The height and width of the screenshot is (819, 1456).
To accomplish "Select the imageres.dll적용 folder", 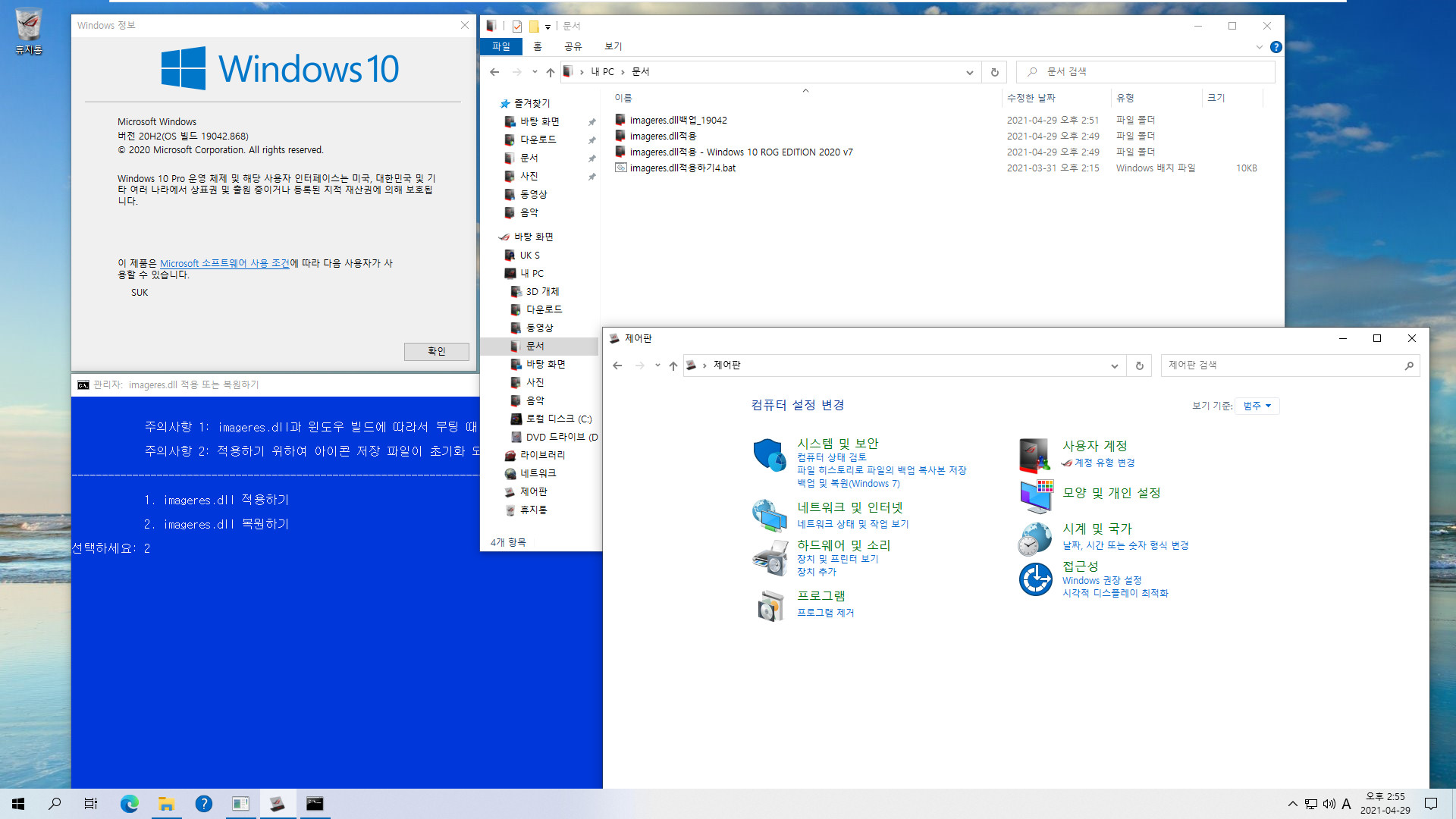I will tap(663, 136).
